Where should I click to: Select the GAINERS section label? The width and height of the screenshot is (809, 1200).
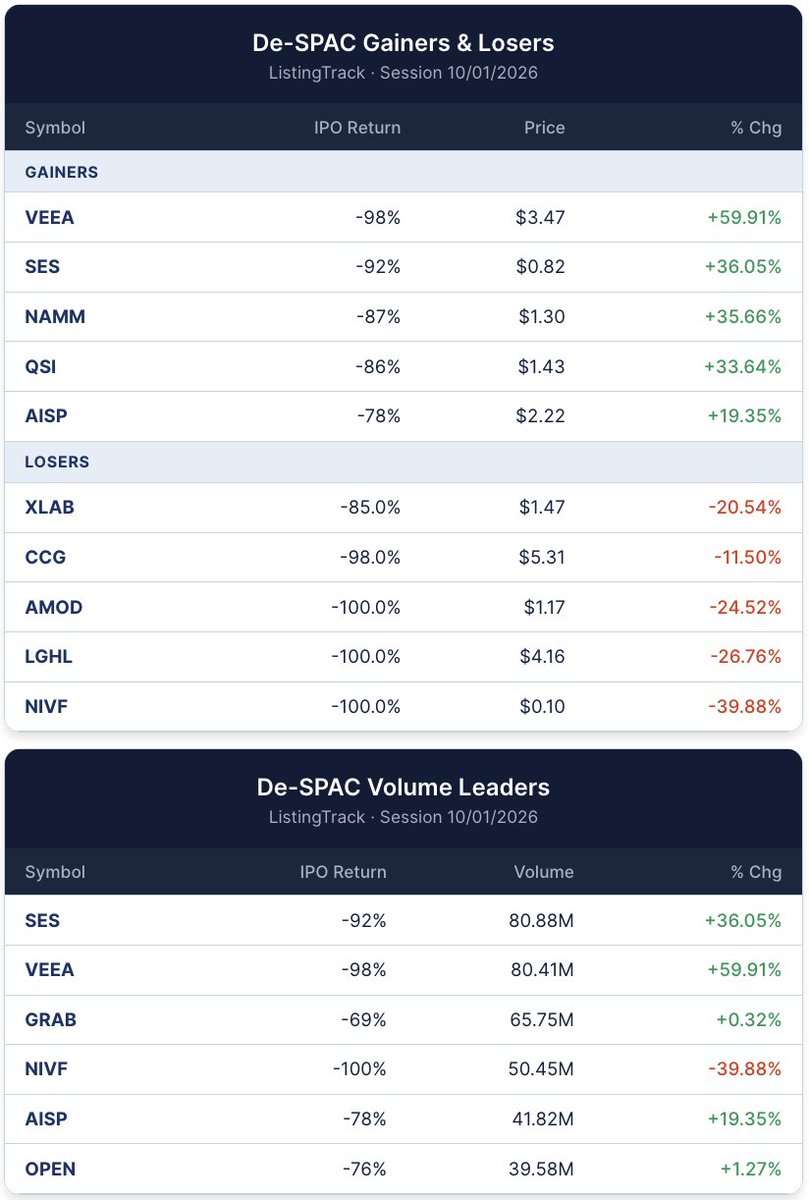pyautogui.click(x=61, y=172)
